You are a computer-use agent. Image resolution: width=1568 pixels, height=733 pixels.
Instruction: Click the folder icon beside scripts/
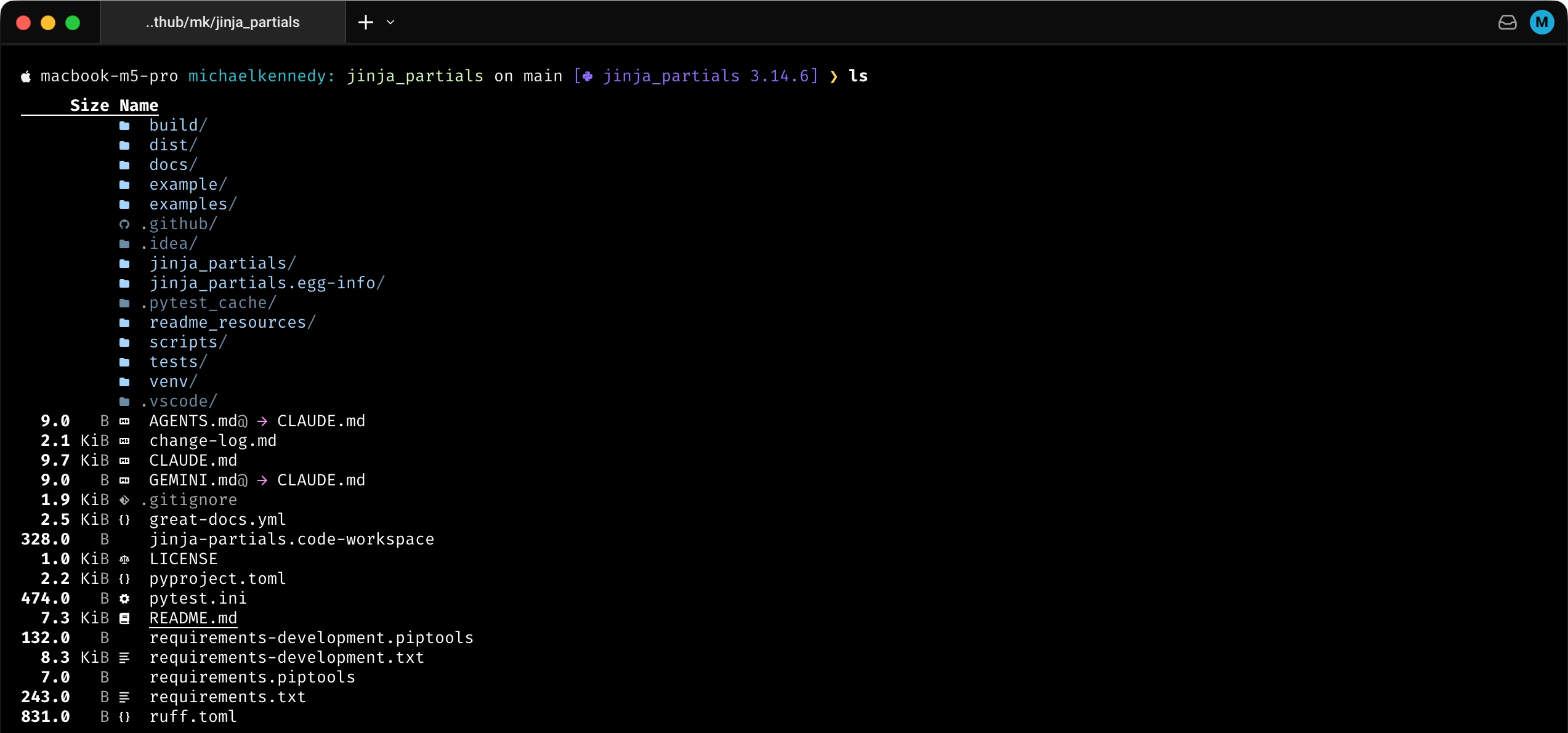tap(124, 342)
